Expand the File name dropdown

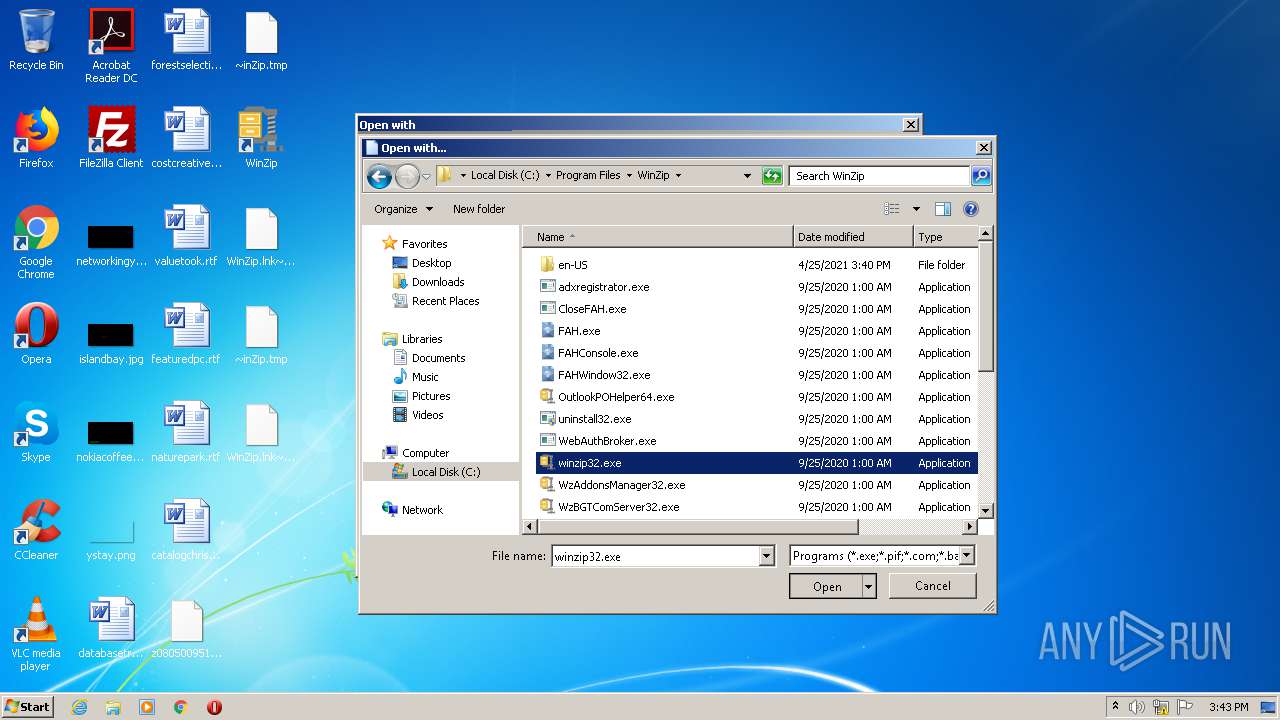pyautogui.click(x=767, y=556)
